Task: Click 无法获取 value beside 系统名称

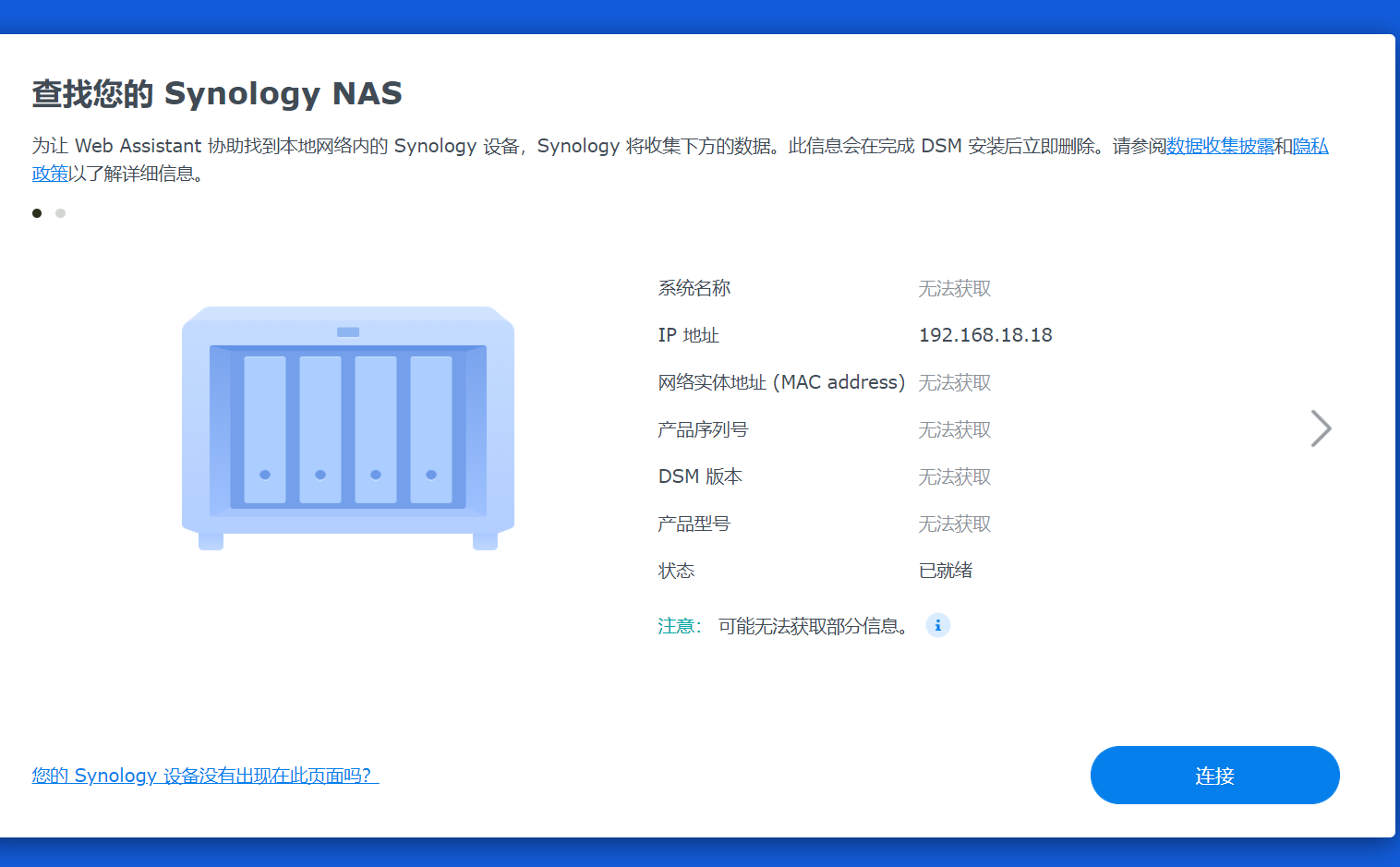Action: (954, 288)
